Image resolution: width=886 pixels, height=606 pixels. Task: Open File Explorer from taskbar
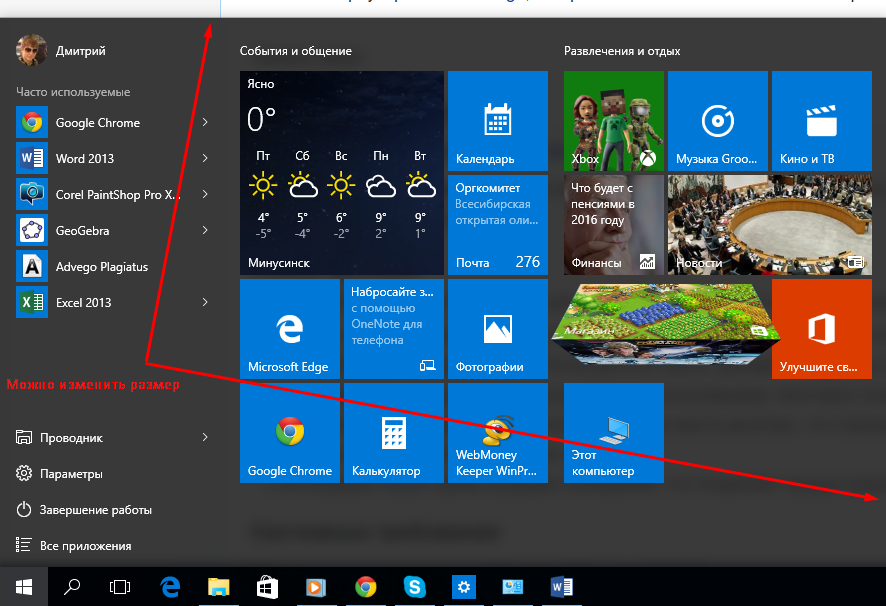[219, 587]
